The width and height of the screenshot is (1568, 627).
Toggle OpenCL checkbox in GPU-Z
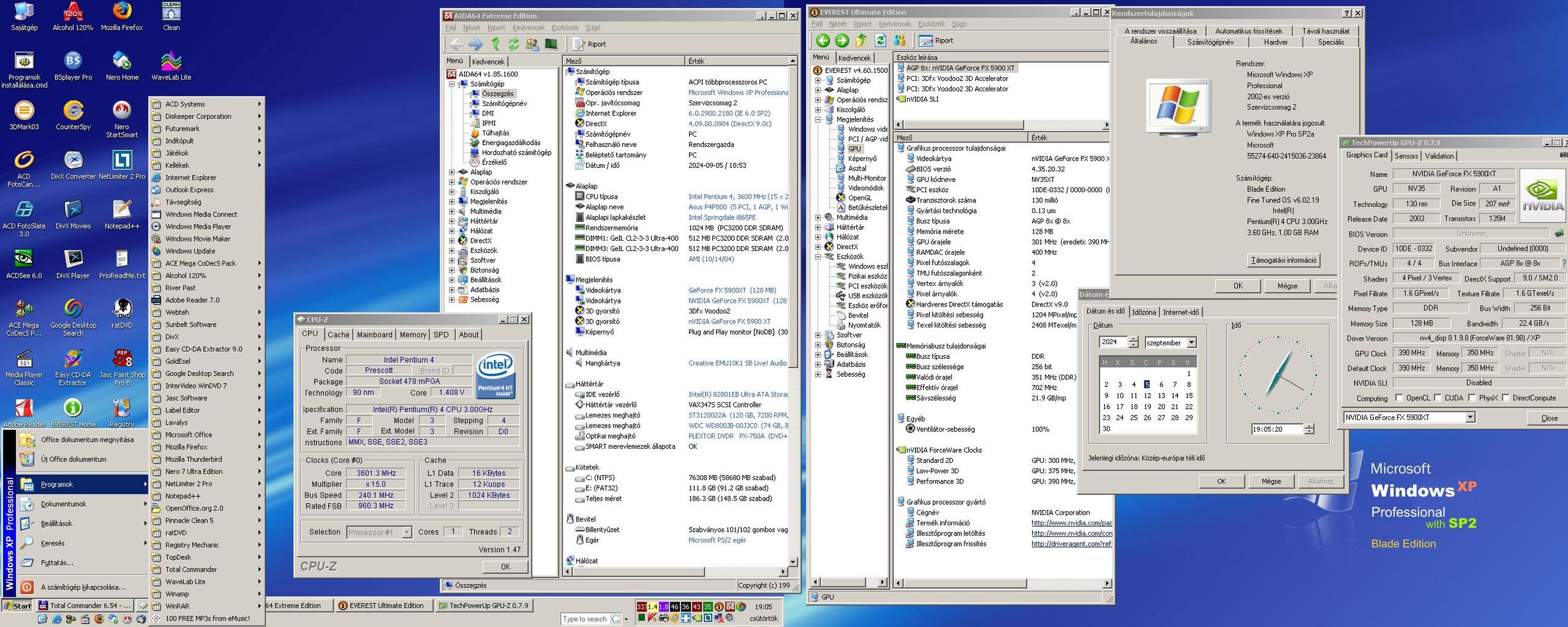point(1399,398)
